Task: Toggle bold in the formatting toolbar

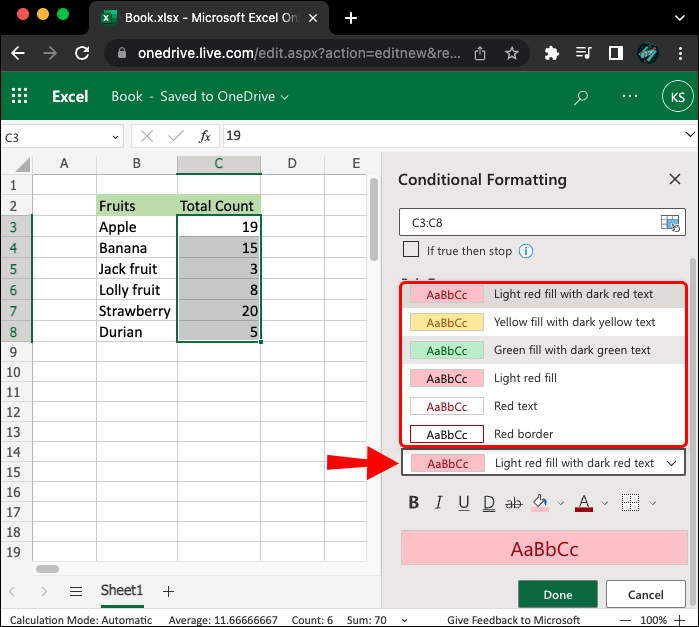Action: tap(413, 503)
